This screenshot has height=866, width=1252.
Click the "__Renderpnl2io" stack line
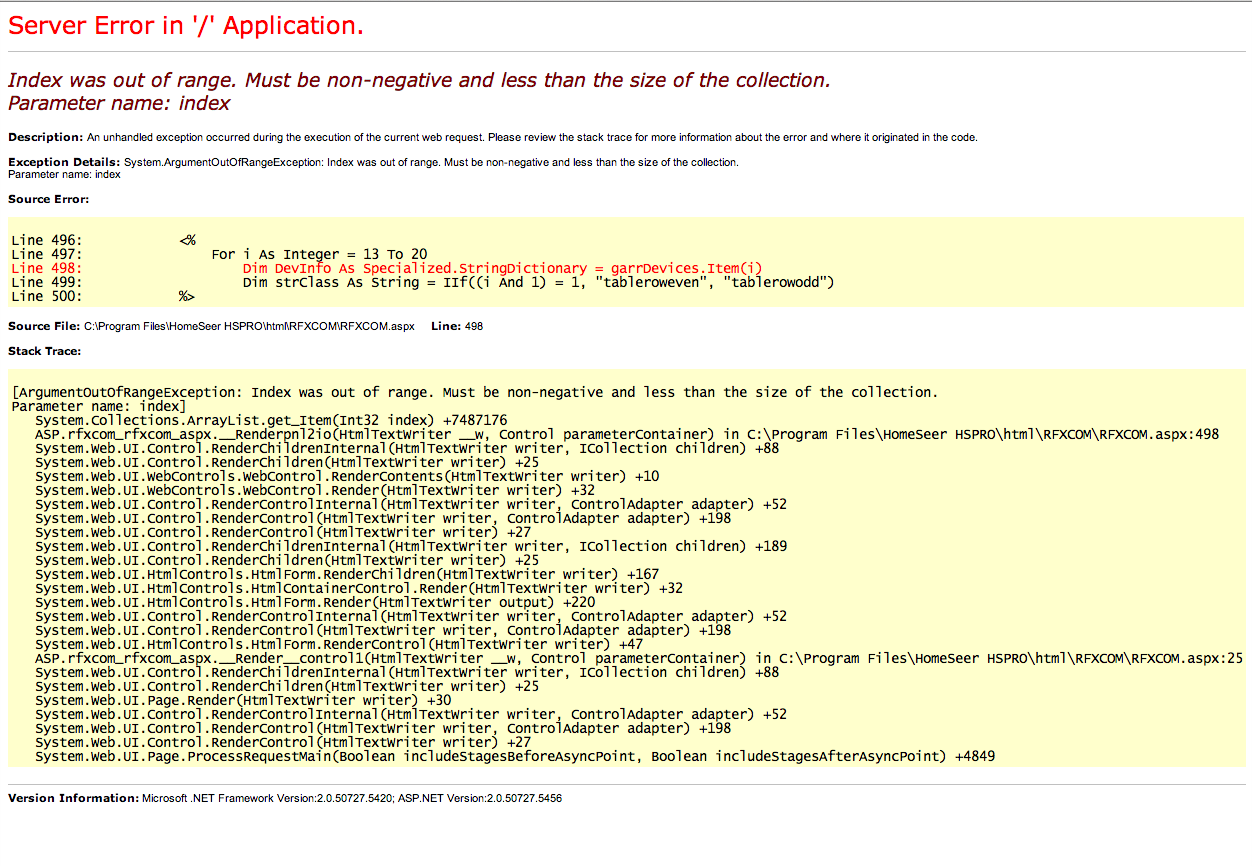coord(627,434)
